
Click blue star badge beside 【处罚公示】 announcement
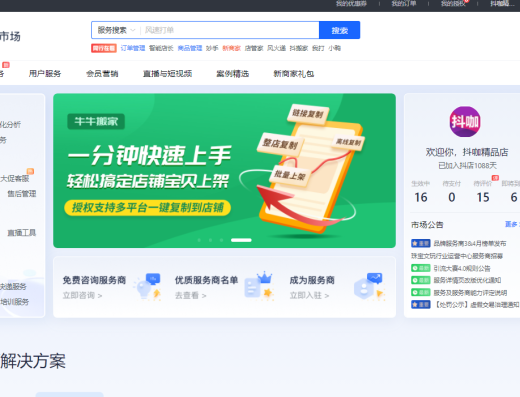tap(420, 305)
